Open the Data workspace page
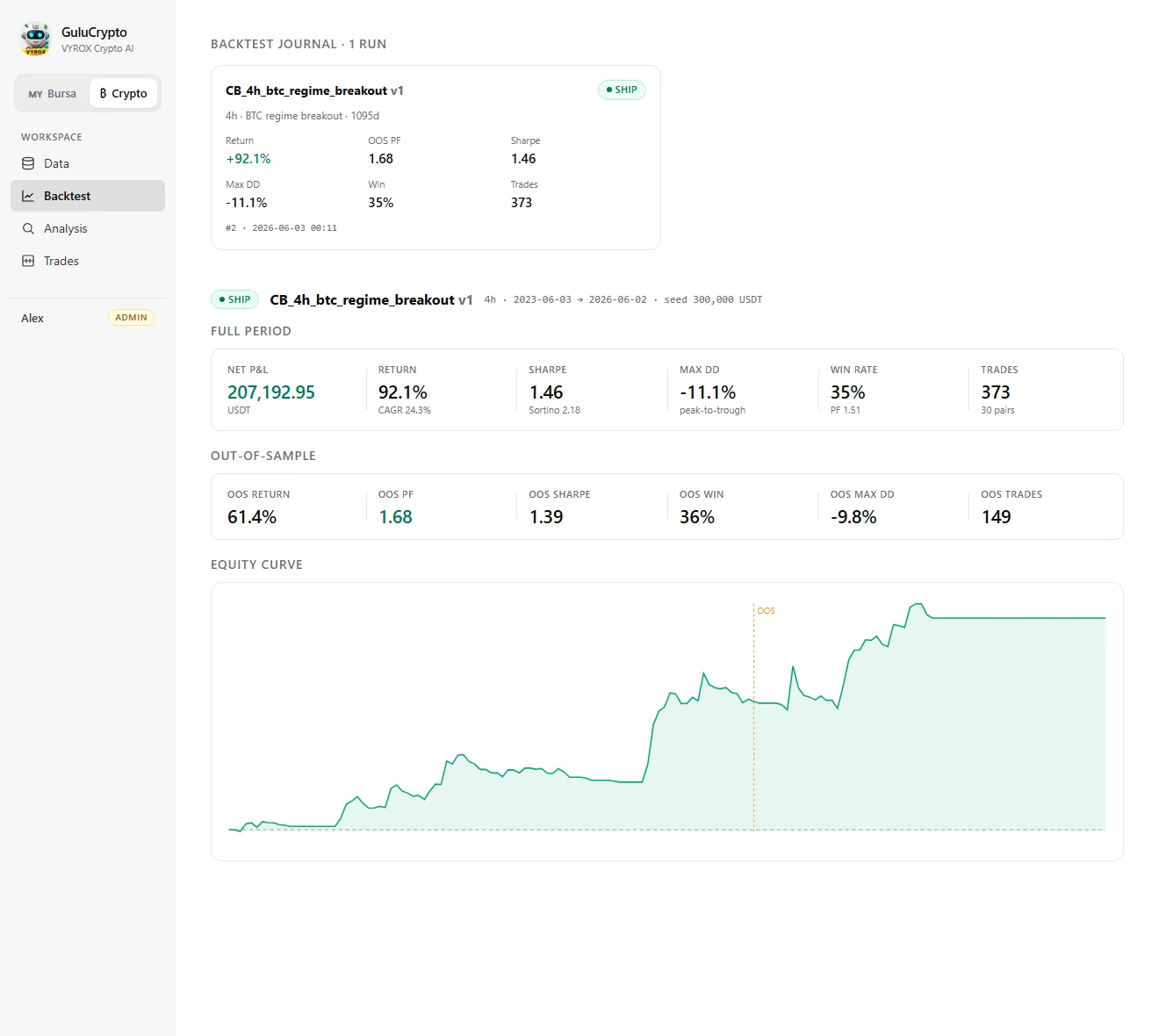Screen dimensions: 1159x1036 coord(88,163)
